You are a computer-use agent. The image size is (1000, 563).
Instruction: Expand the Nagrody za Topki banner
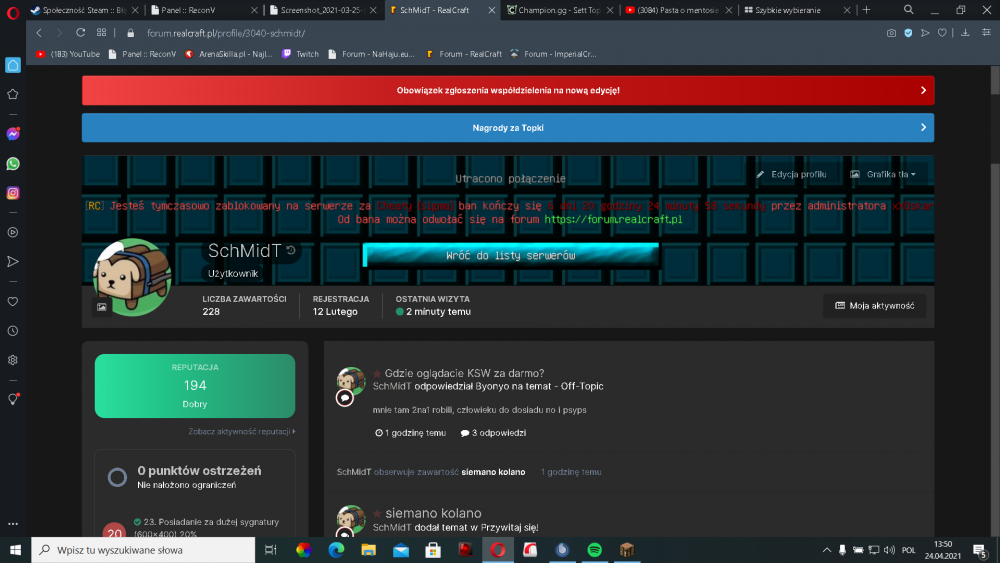923,128
